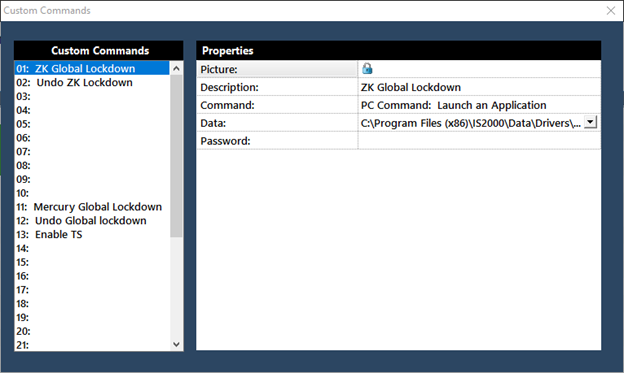
Task: Click the scroll down arrow in command list
Action: tap(176, 344)
